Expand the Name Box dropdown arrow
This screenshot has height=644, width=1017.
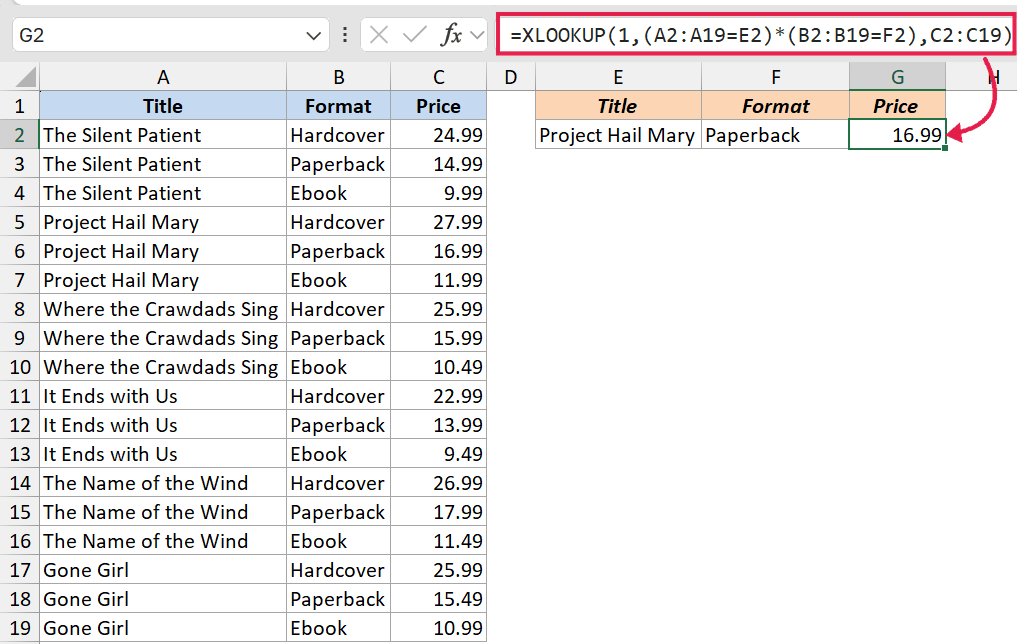tap(313, 36)
